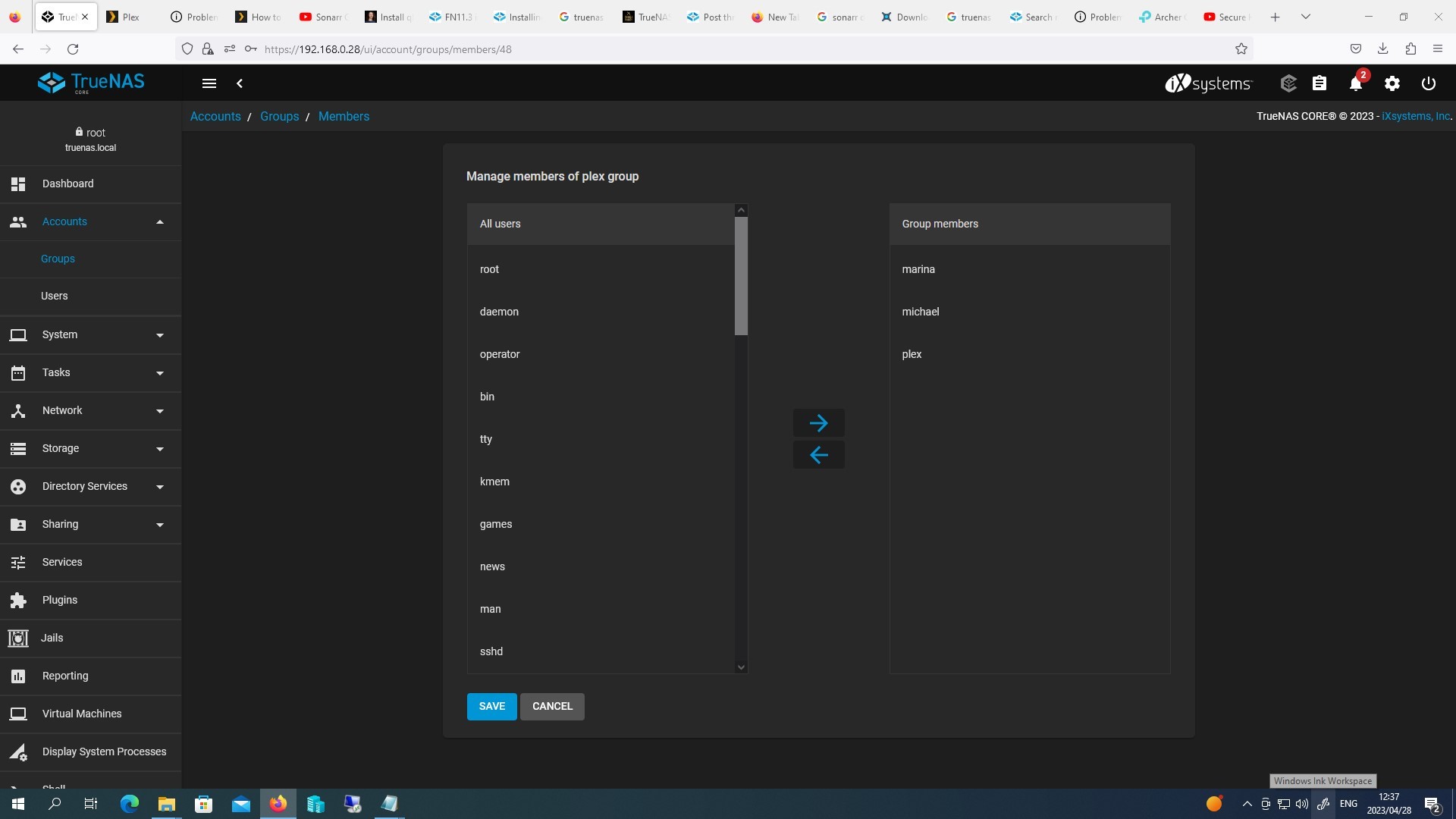Select michael in Group members
This screenshot has width=1456, height=819.
[x=1030, y=312]
